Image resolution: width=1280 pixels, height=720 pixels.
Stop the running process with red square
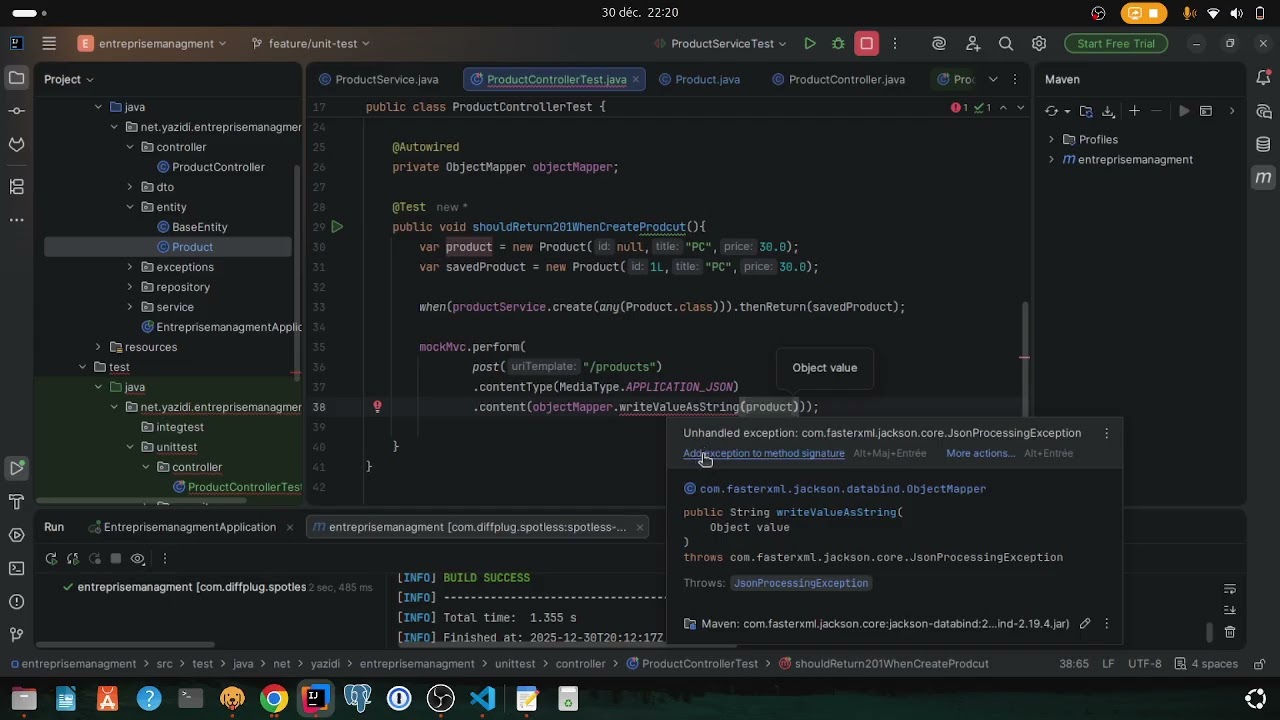[867, 43]
